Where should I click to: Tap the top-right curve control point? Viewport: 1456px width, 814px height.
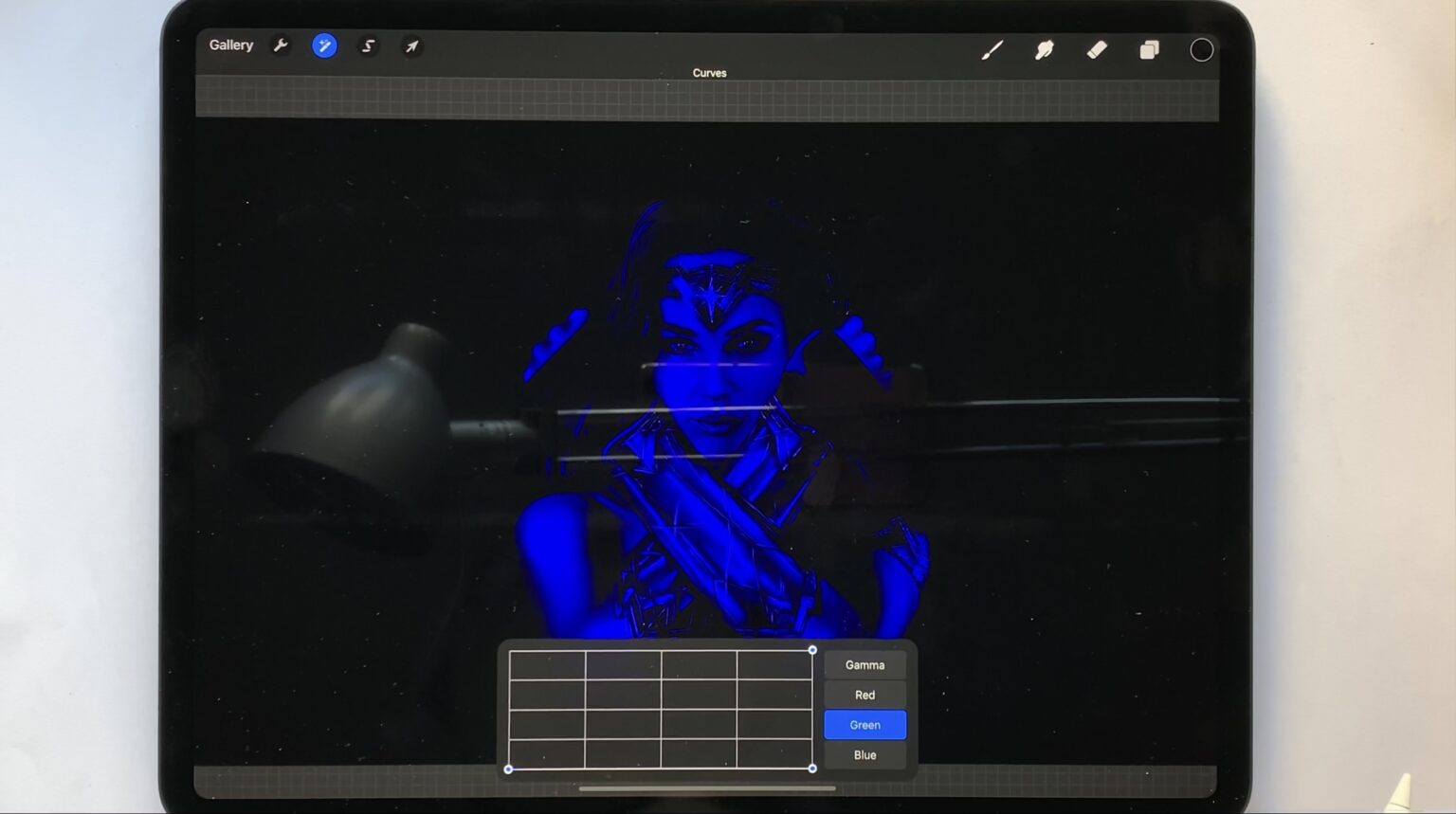tap(812, 650)
